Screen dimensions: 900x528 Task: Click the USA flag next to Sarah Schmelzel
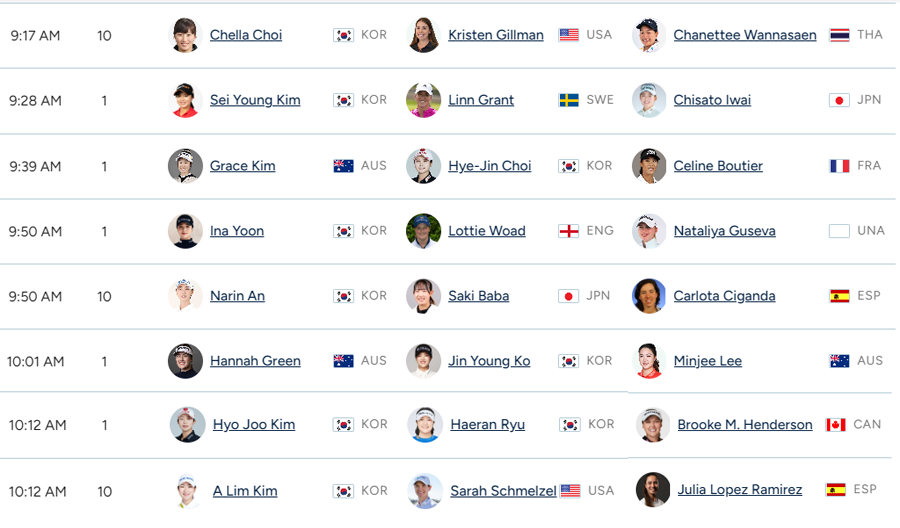pos(570,491)
